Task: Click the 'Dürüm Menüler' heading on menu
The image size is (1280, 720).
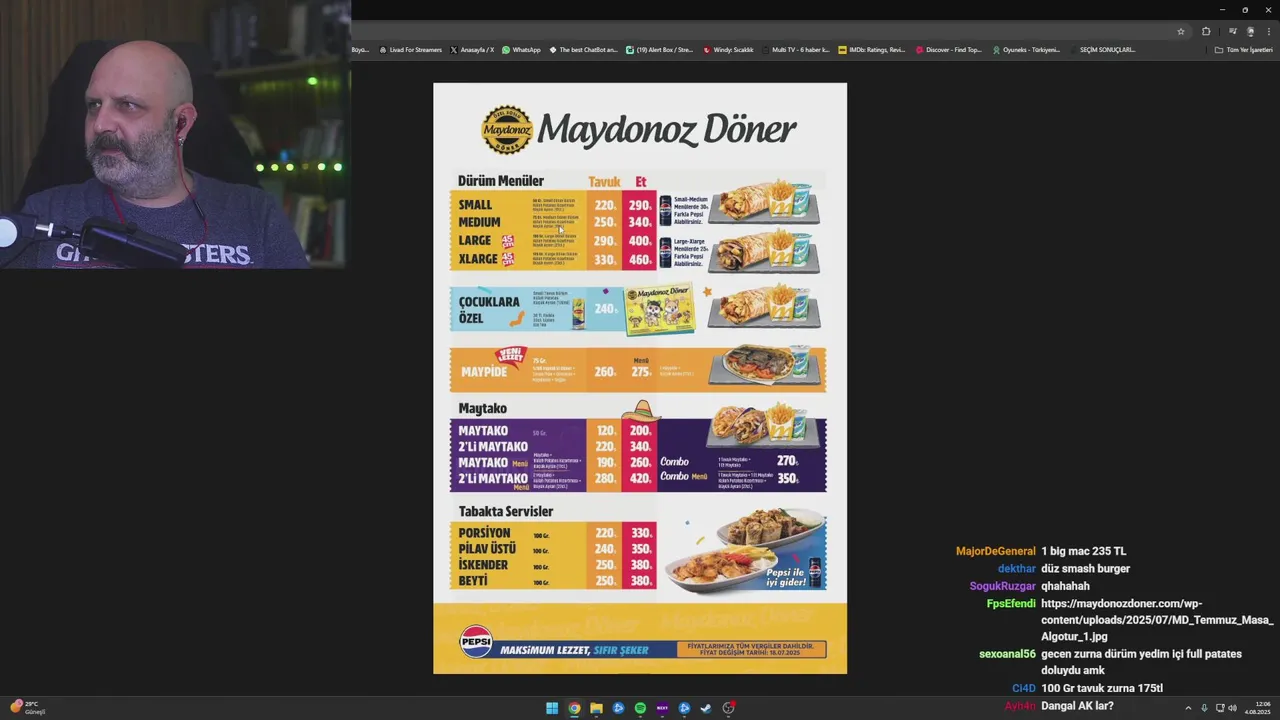Action: (501, 181)
